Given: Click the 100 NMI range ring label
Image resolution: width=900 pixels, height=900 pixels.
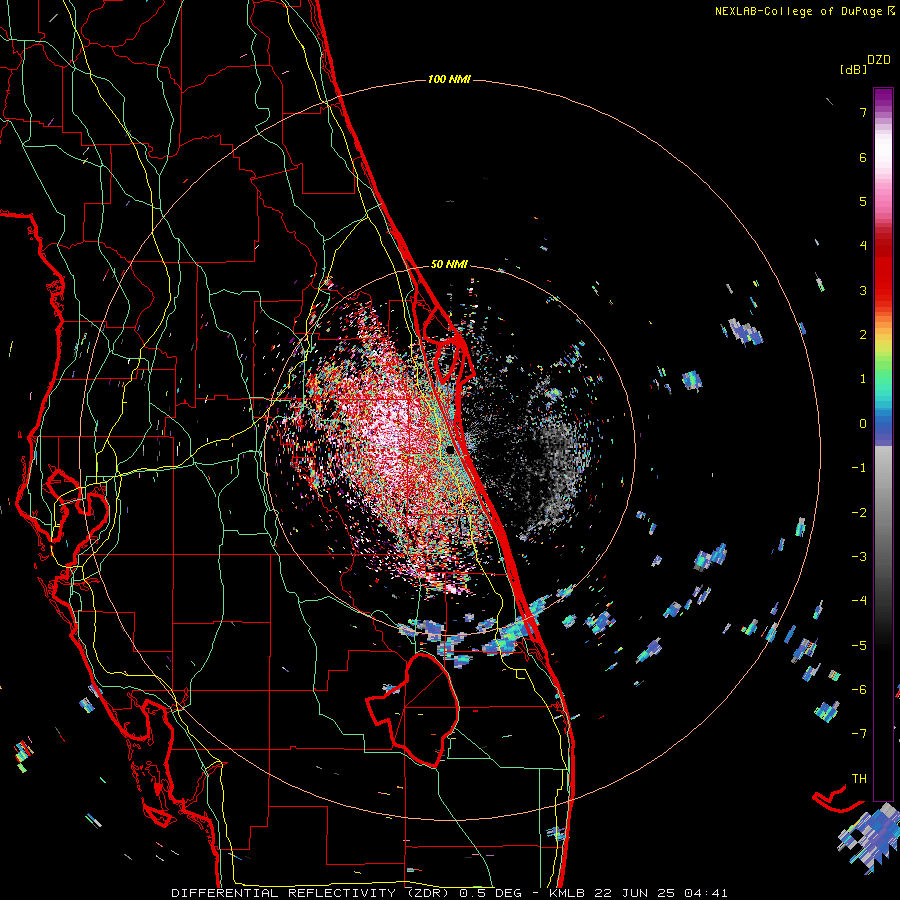Looking at the screenshot, I should click(449, 79).
